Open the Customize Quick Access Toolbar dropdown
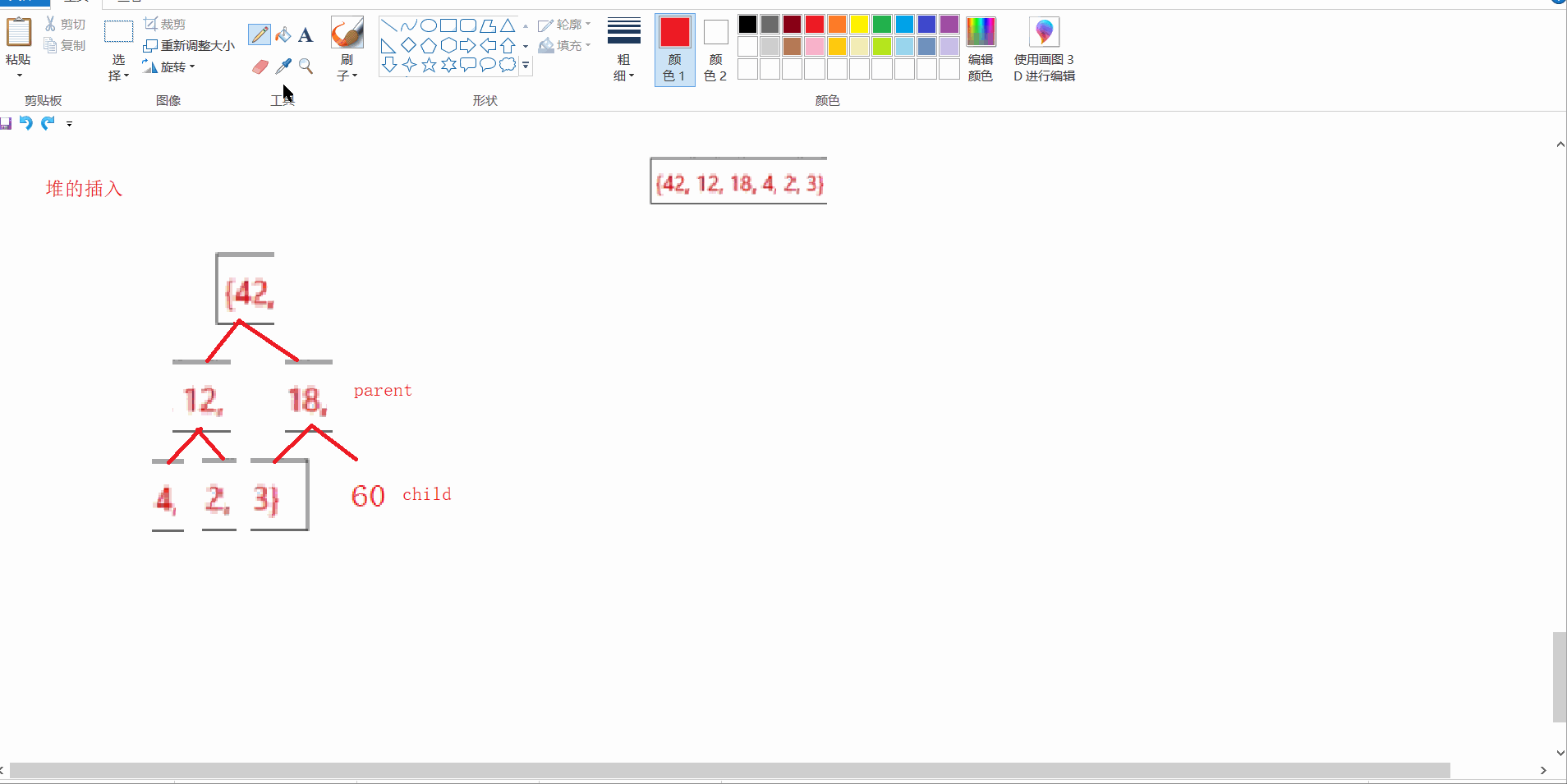The image size is (1567, 784). point(69,124)
